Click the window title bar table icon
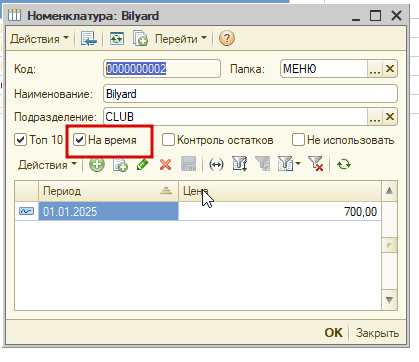Image resolution: width=419 pixels, height=362 pixels. pyautogui.click(x=14, y=15)
